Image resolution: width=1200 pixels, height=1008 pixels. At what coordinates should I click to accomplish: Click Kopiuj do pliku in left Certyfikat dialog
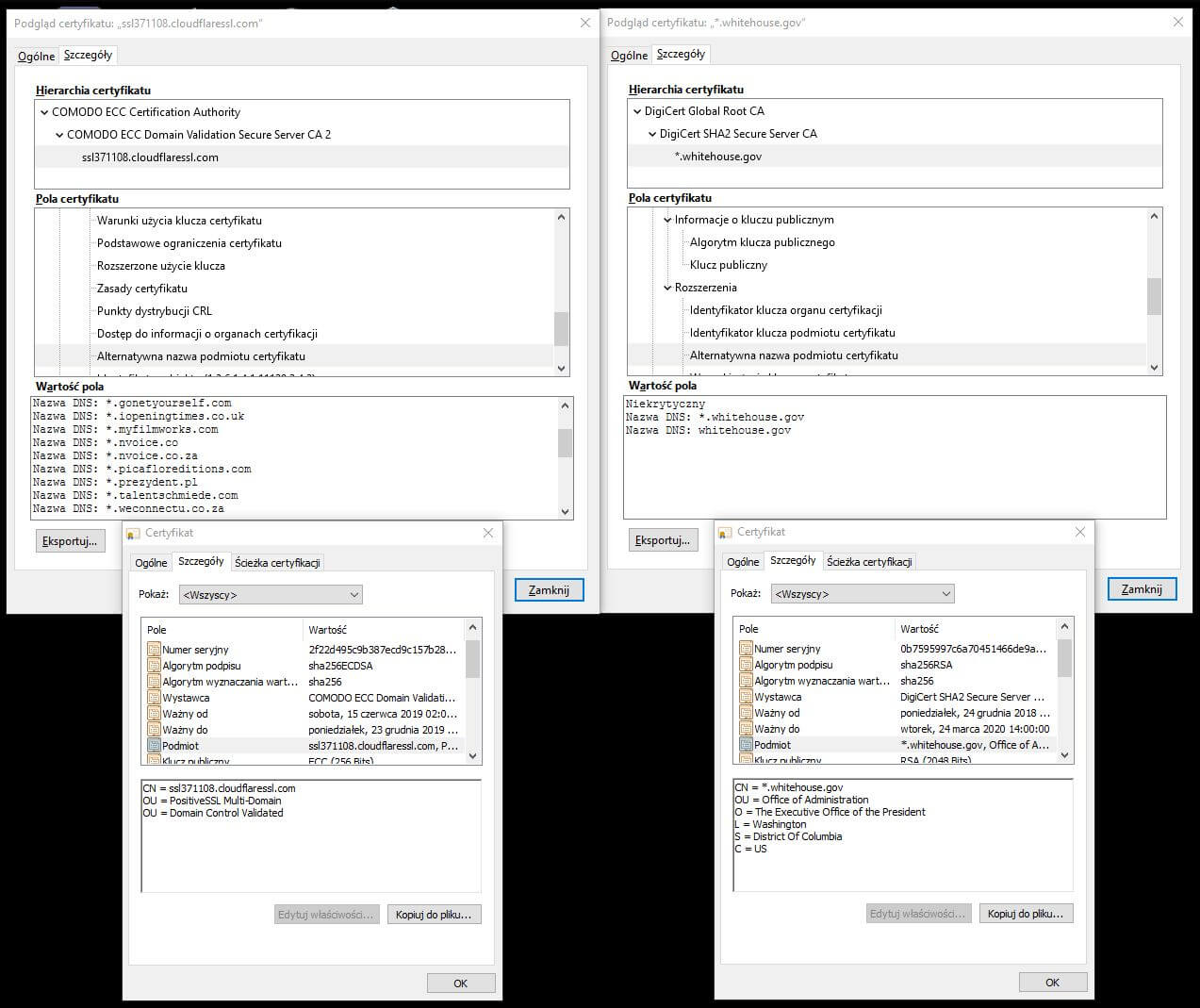tap(434, 915)
